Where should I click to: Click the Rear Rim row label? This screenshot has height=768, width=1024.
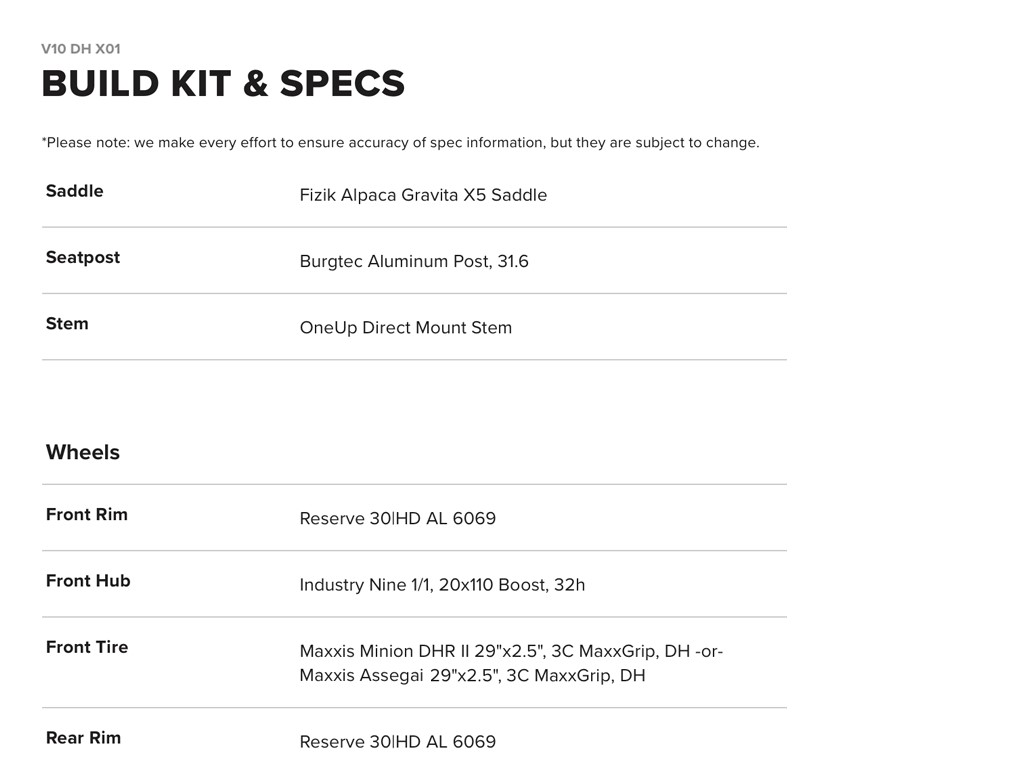83,737
